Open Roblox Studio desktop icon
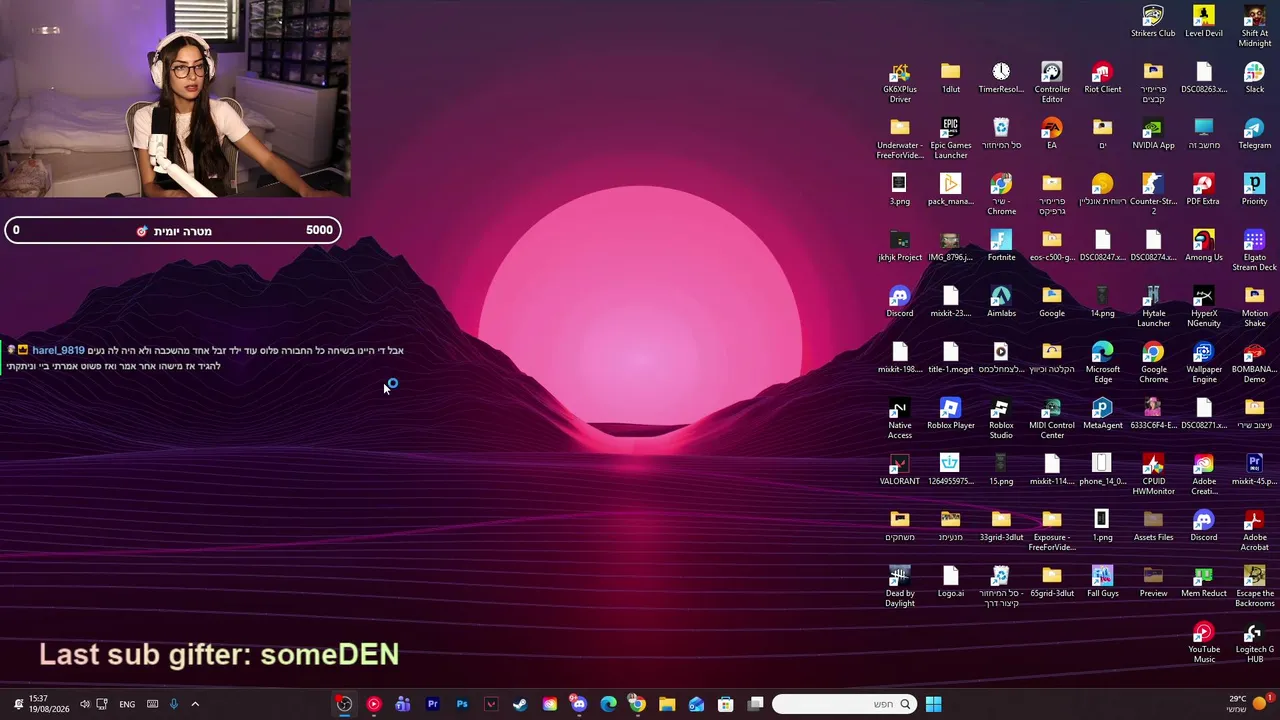 click(x=1001, y=418)
